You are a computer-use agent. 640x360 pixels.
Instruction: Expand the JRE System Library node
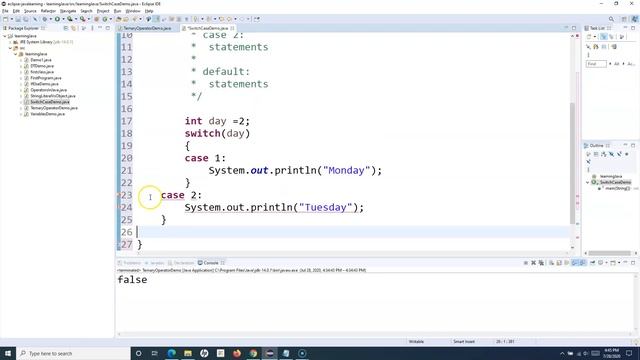[11, 42]
